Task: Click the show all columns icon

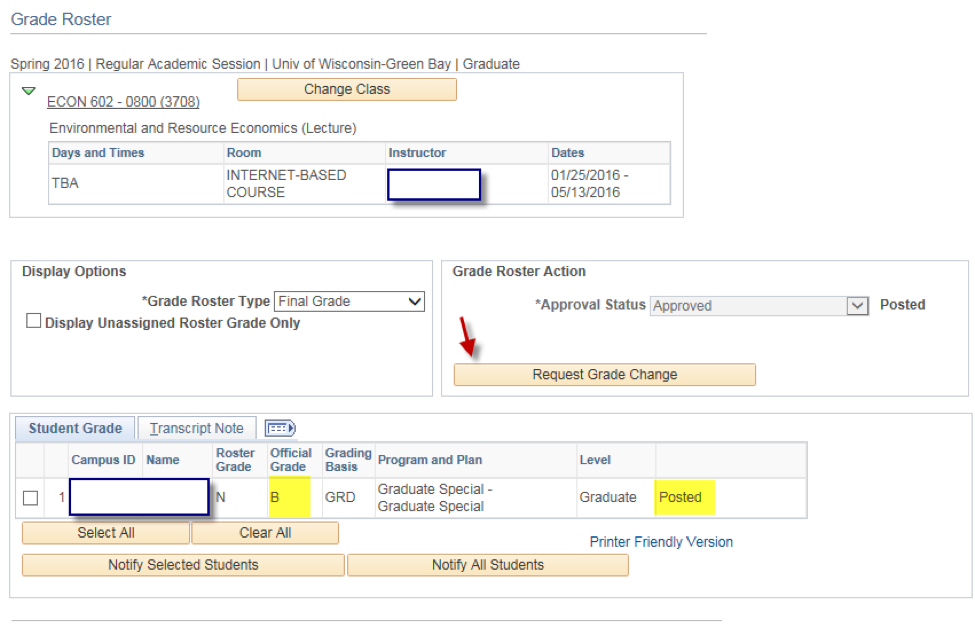Action: (x=280, y=429)
